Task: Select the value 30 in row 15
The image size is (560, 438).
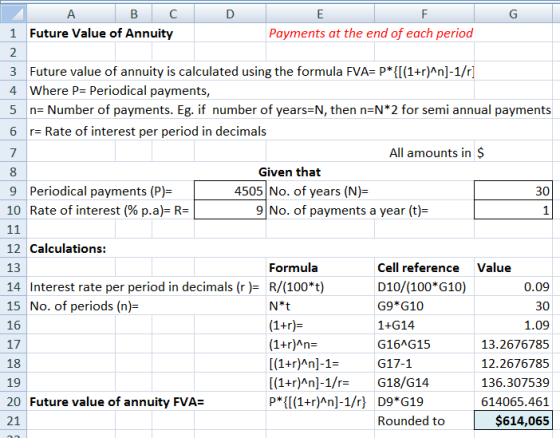Action: tap(513, 306)
